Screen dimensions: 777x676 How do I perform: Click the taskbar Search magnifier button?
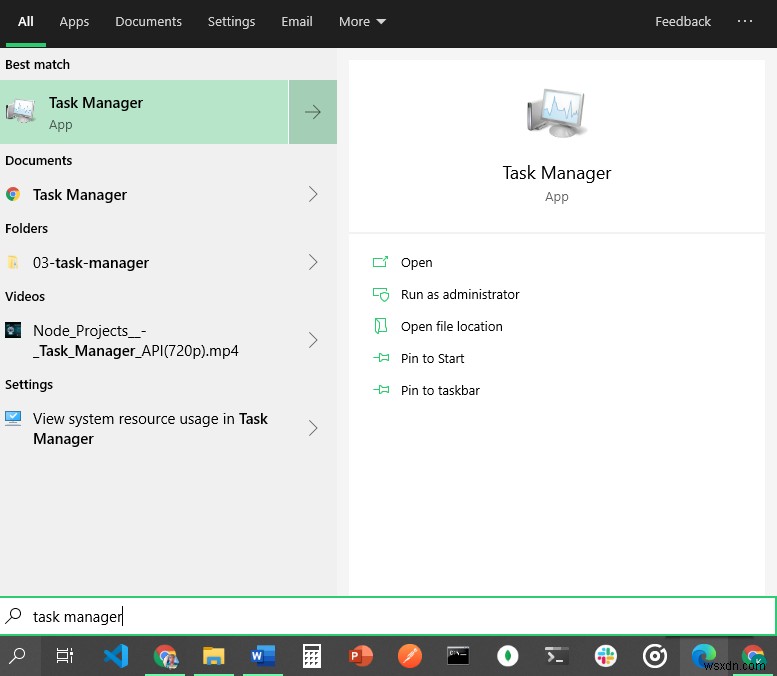click(x=17, y=656)
